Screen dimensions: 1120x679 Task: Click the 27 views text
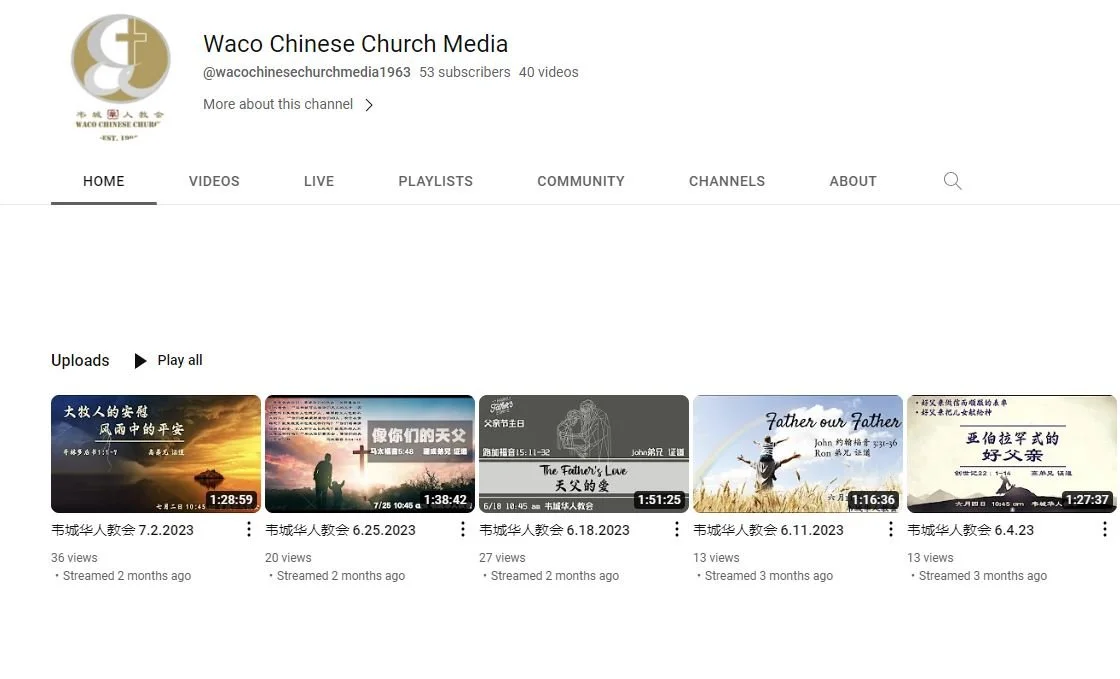click(502, 558)
